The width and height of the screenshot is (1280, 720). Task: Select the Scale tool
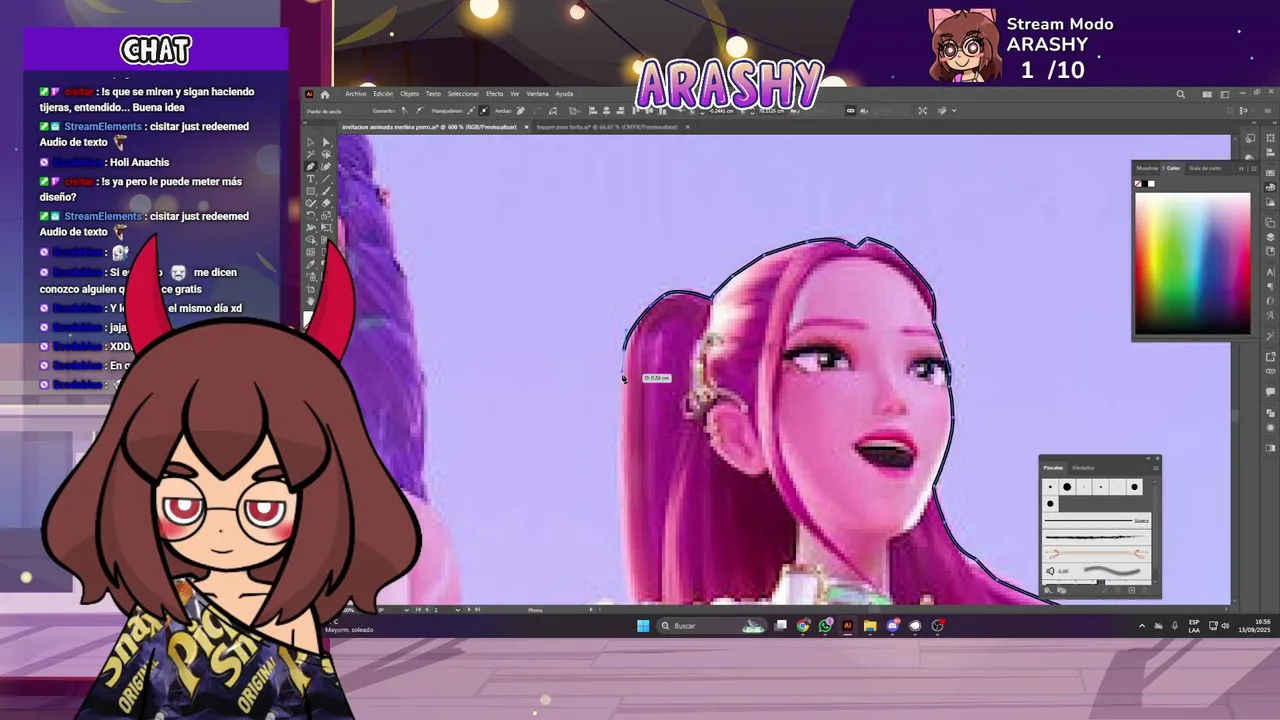[326, 215]
